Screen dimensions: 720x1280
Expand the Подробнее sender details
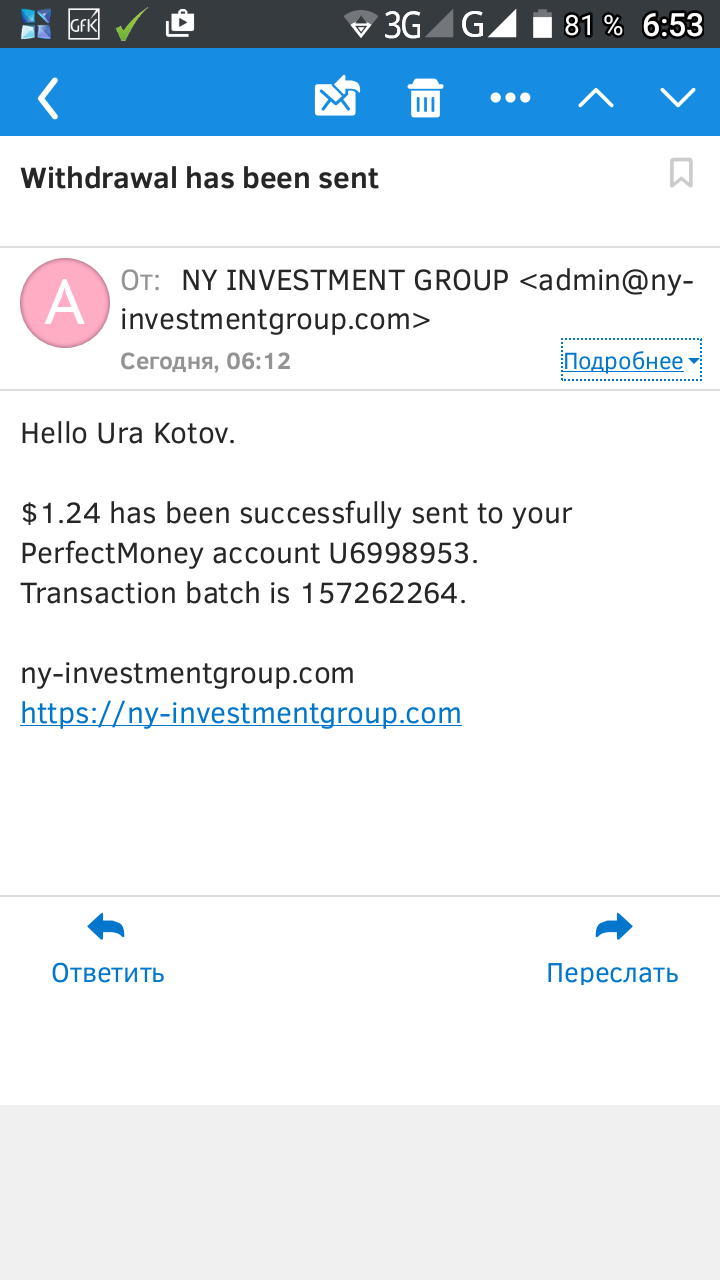[x=631, y=361]
